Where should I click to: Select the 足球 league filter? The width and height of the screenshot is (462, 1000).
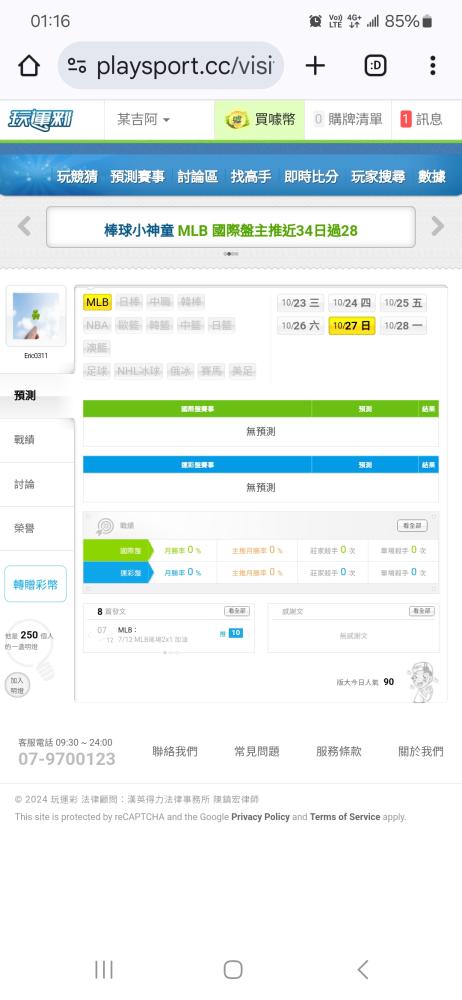coord(97,371)
